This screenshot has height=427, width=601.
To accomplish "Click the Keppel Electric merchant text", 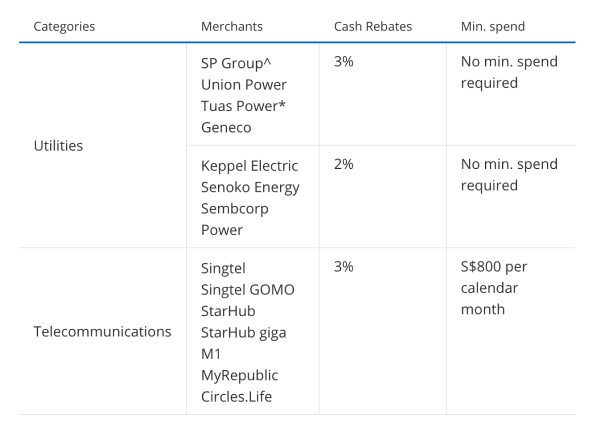I will point(249,164).
